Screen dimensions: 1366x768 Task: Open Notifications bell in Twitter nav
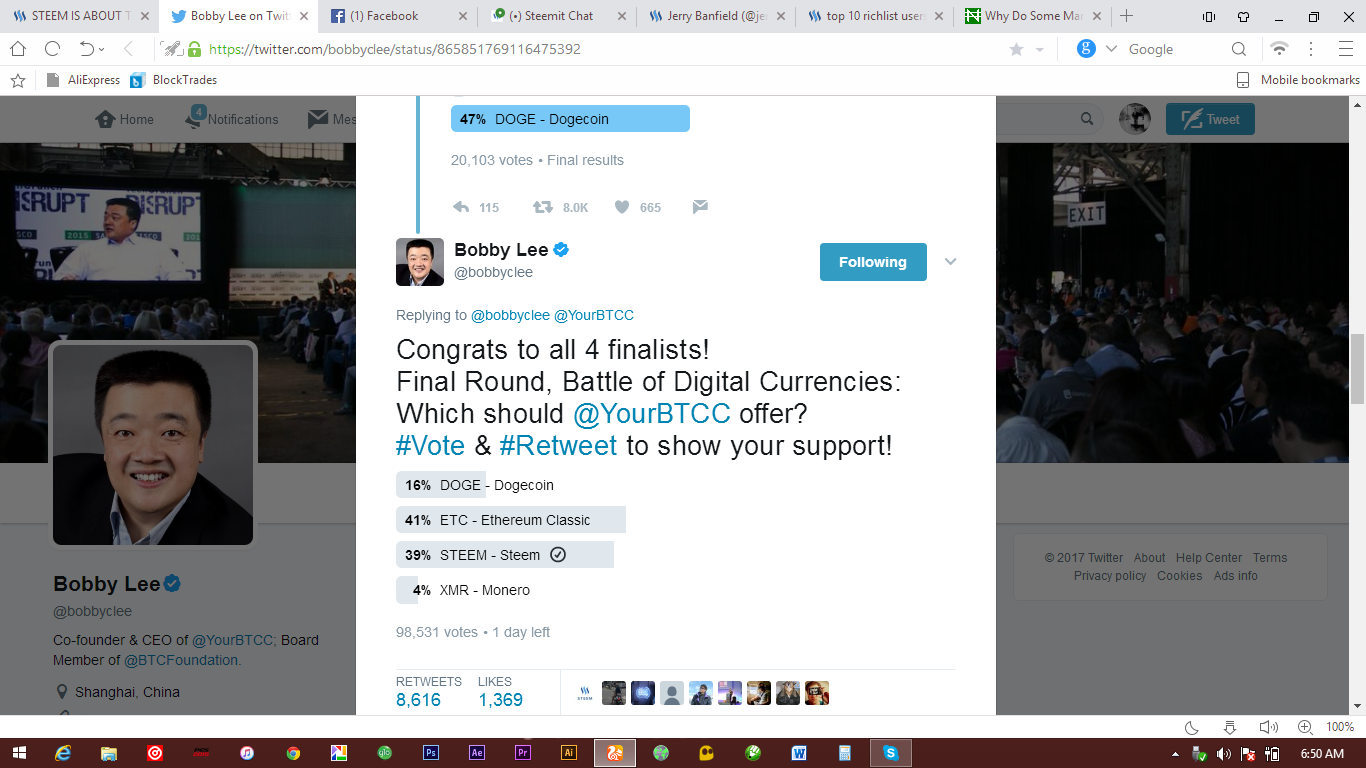pos(195,118)
